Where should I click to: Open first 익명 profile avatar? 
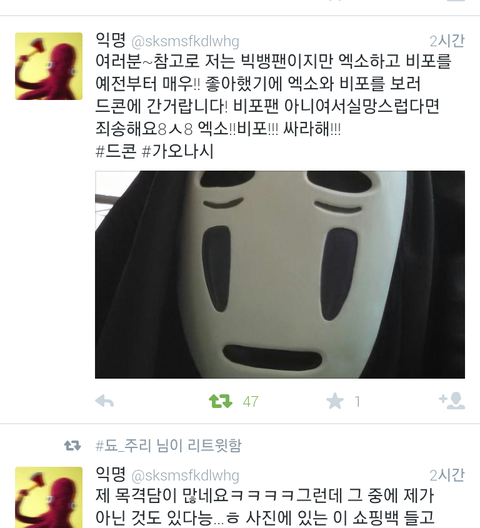[49, 66]
